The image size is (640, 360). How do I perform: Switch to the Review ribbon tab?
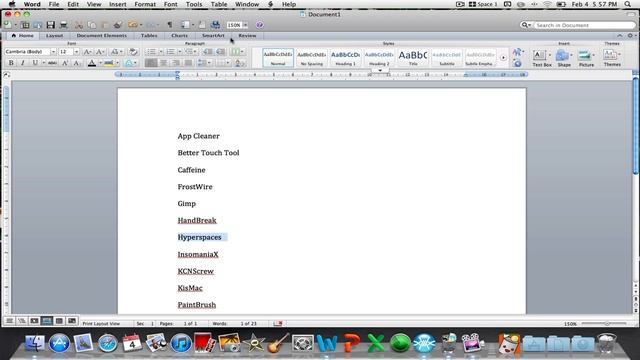247,36
